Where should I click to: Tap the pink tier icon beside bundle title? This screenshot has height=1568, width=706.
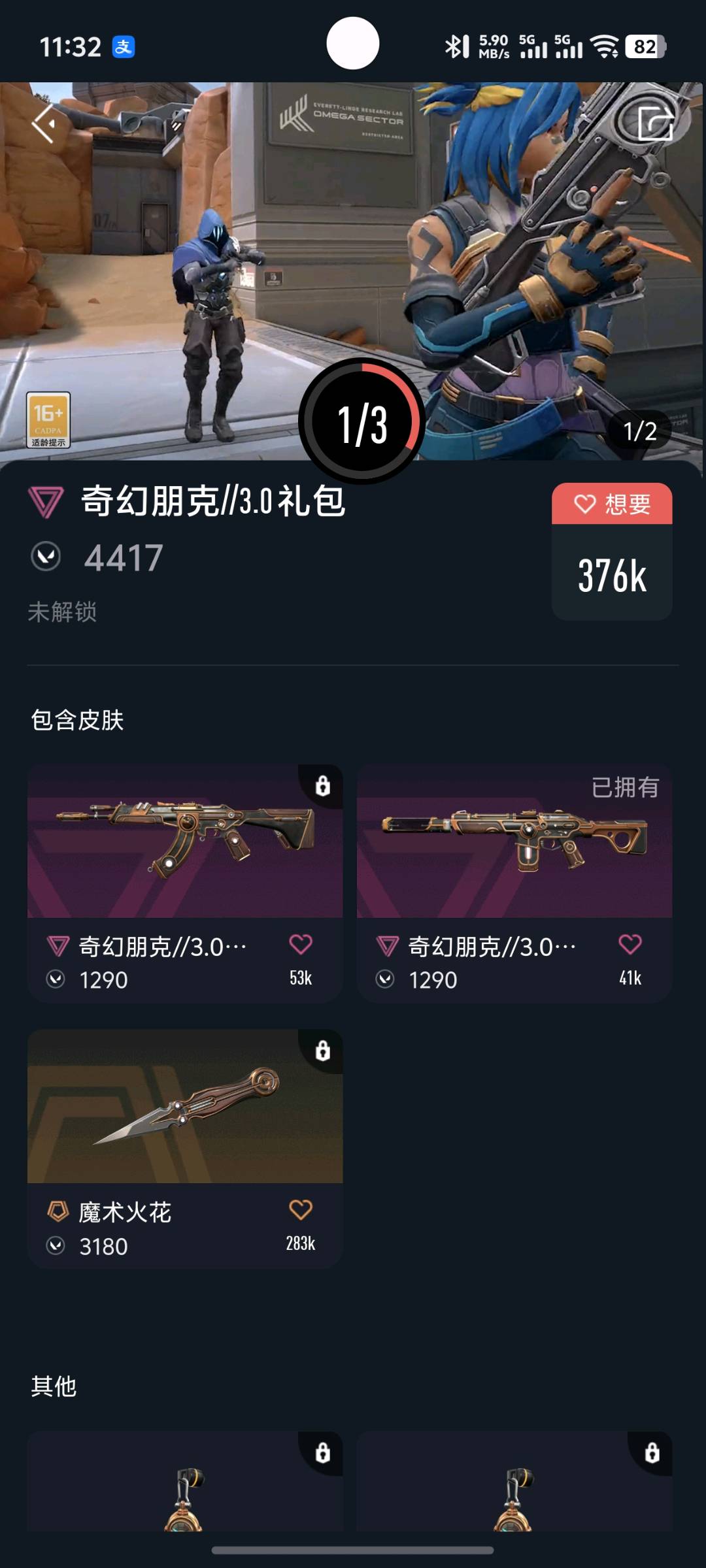coord(46,502)
